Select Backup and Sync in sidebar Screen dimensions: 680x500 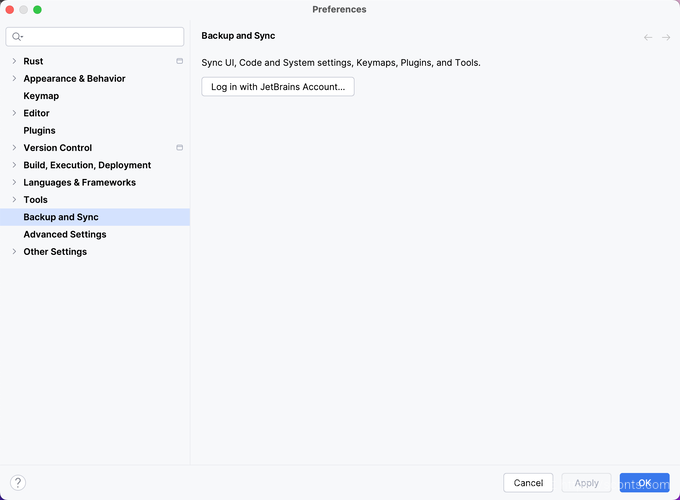point(95,217)
